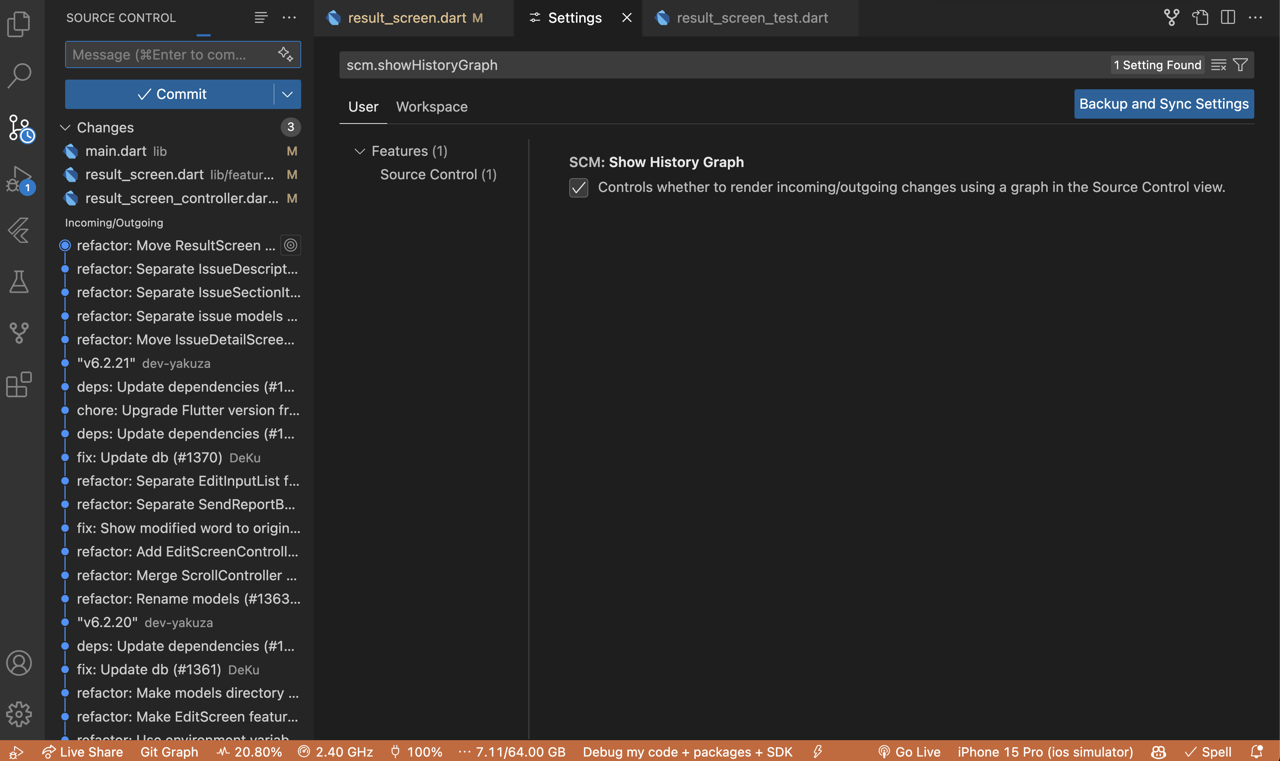Click Copilot status icon in status bar
Screen dimensions: 1280x761
(x=1159, y=752)
